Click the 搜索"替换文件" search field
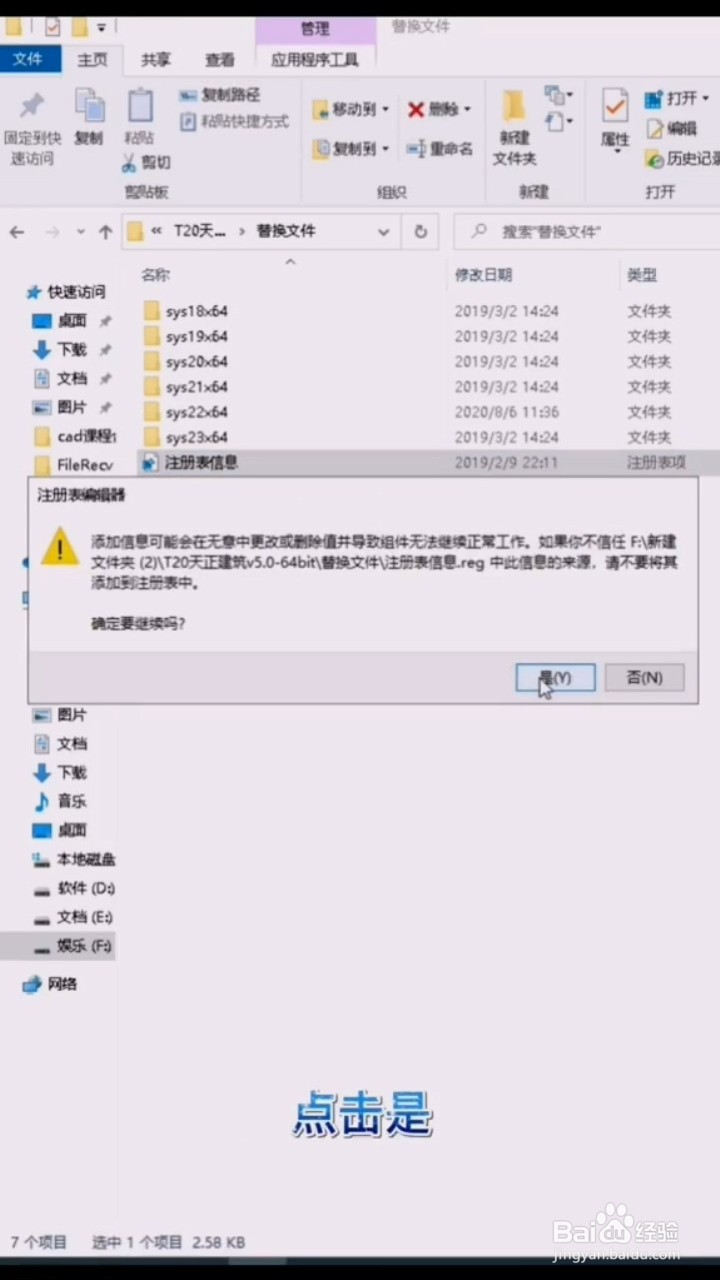Viewport: 720px width, 1280px height. click(x=591, y=231)
